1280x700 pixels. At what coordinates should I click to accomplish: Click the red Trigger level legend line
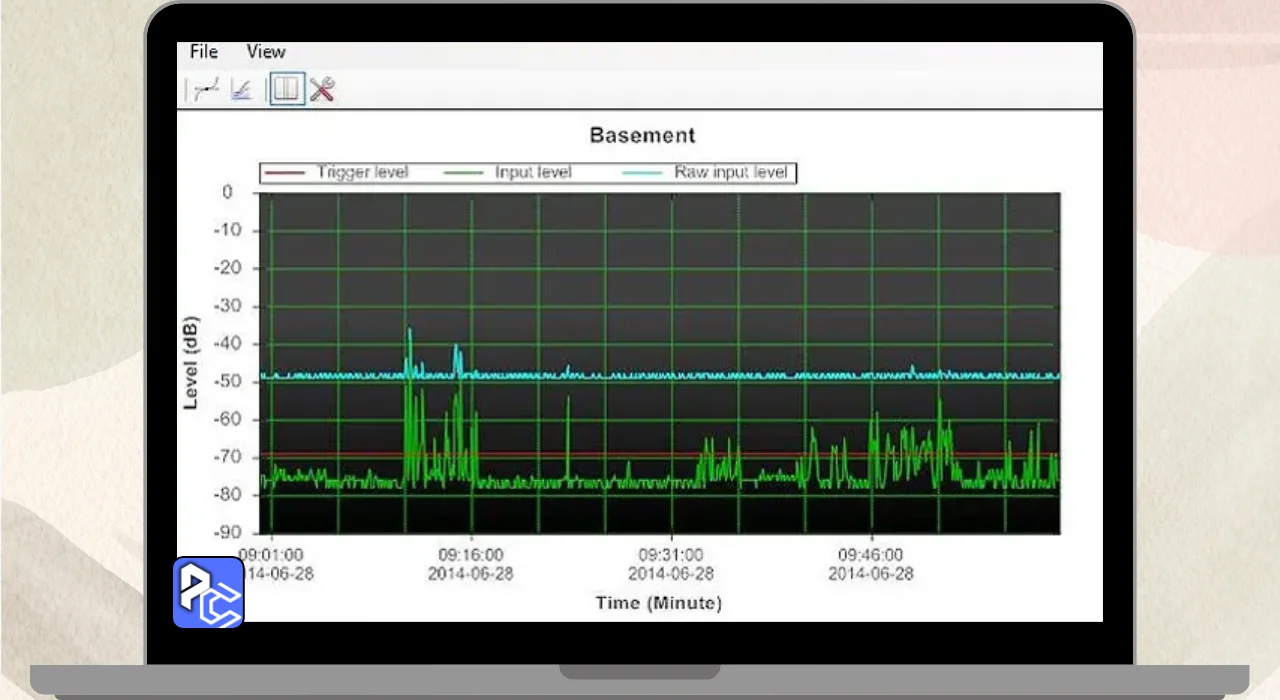click(283, 173)
